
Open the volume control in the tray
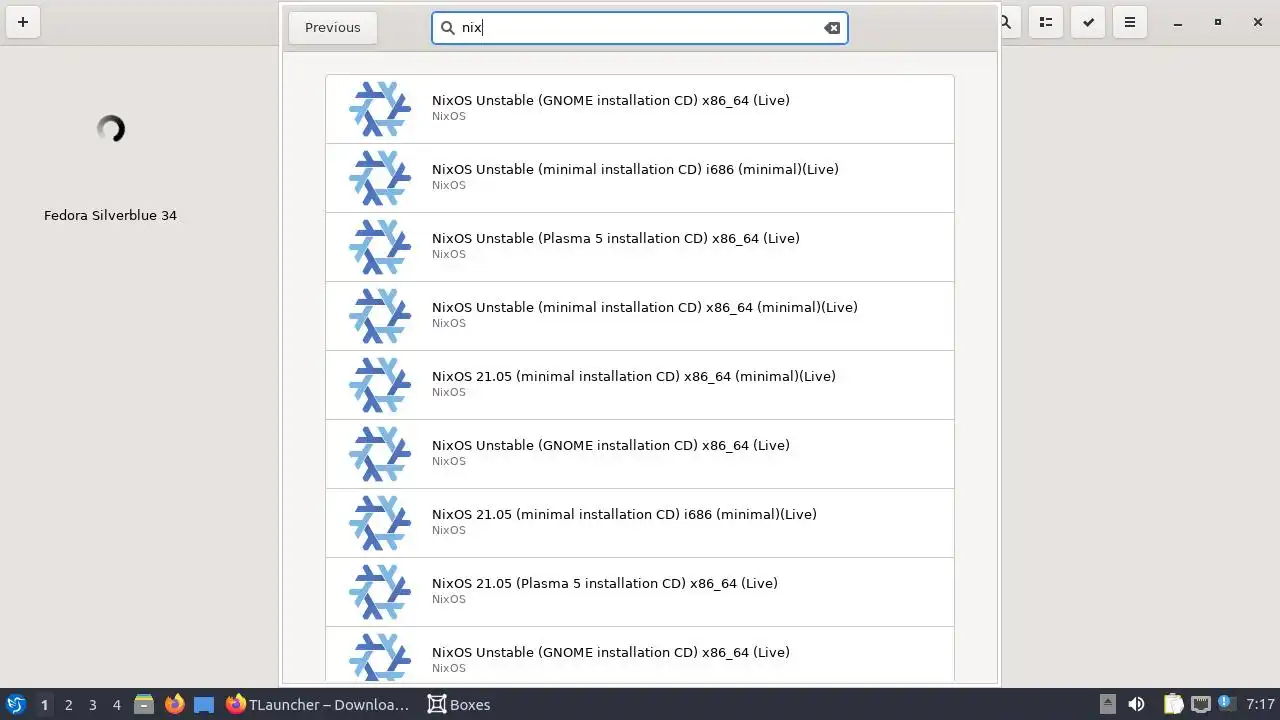pyautogui.click(x=1136, y=705)
